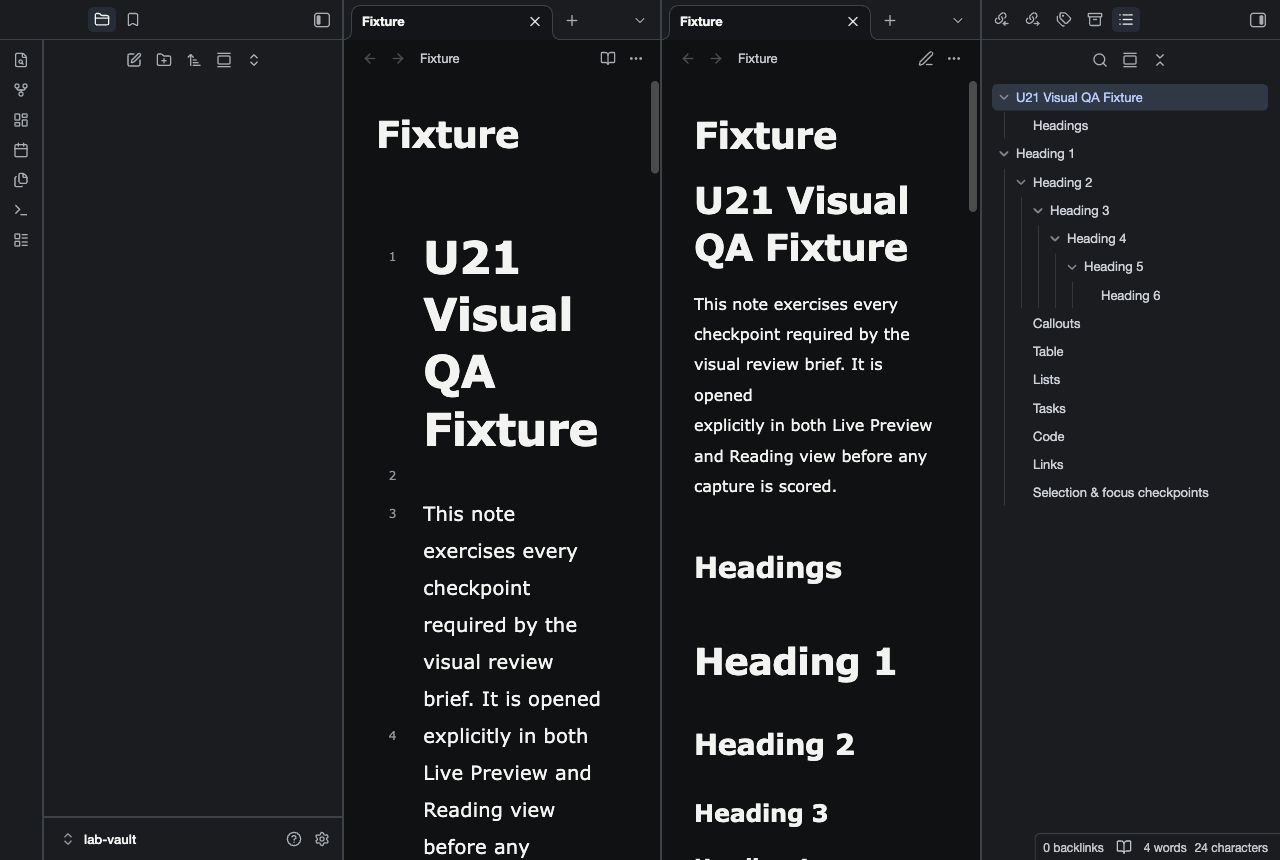This screenshot has width=1280, height=860.
Task: Open vault settings gear
Action: [322, 839]
